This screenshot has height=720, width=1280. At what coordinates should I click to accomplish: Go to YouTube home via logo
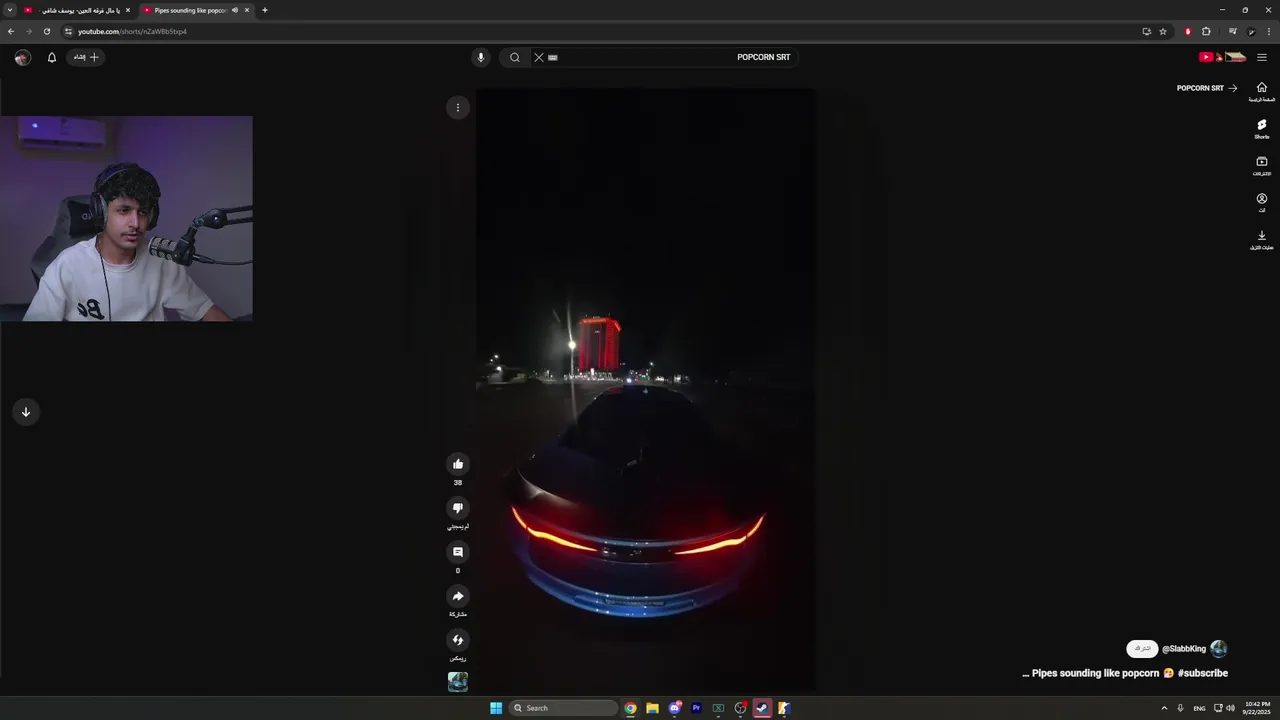click(x=1222, y=57)
